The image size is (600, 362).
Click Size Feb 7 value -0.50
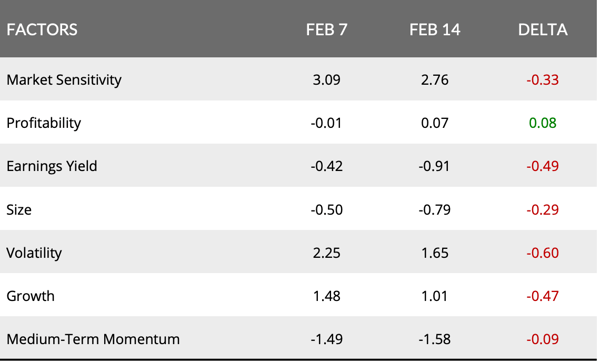click(x=326, y=210)
